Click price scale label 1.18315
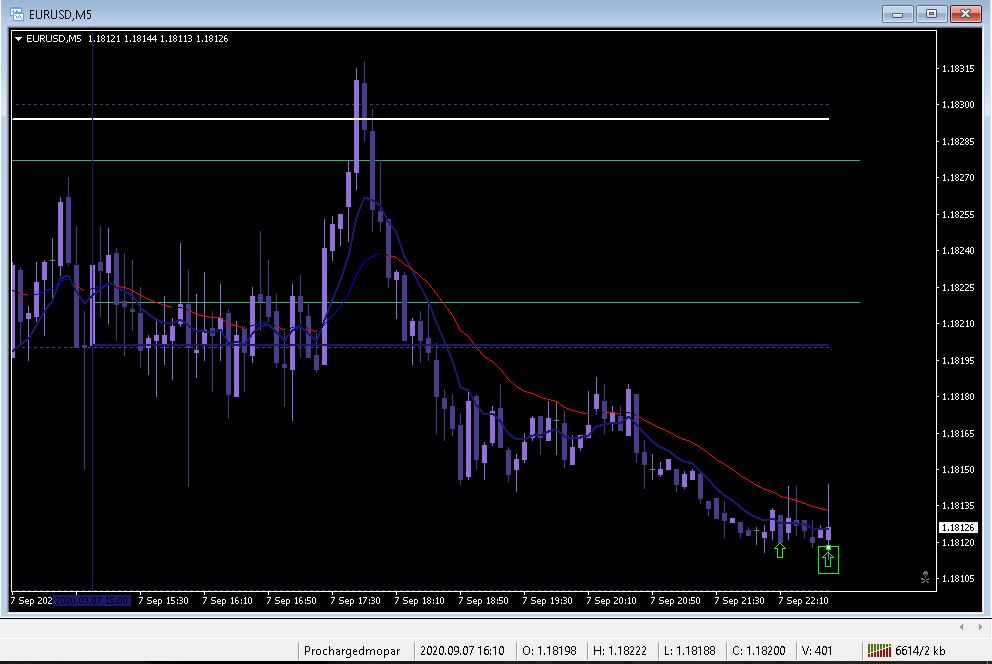Screen dimensions: 992x664 958,68
